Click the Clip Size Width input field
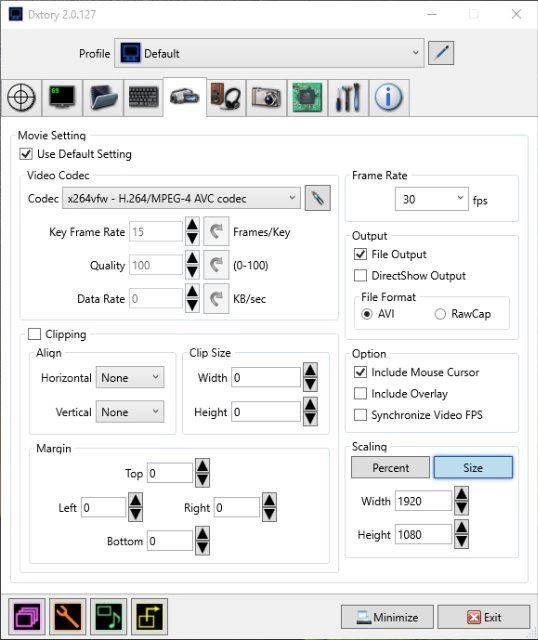 pos(266,378)
